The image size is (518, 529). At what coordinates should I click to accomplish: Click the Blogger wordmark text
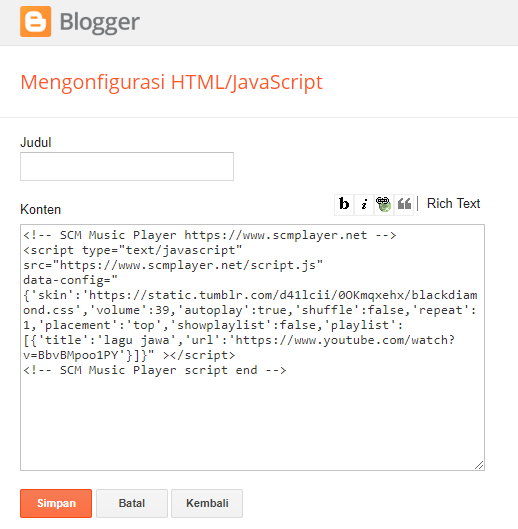click(100, 22)
